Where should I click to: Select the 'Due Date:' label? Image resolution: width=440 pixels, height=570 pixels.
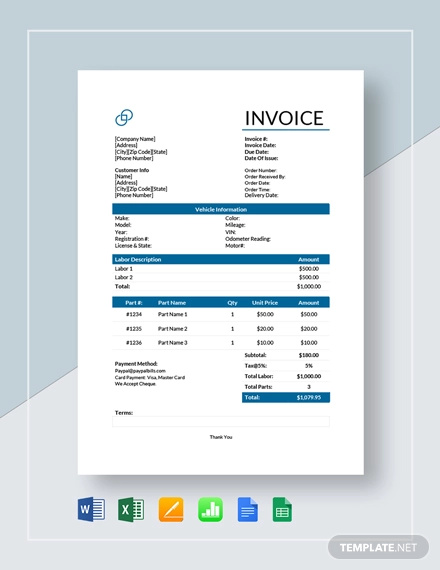[257, 152]
